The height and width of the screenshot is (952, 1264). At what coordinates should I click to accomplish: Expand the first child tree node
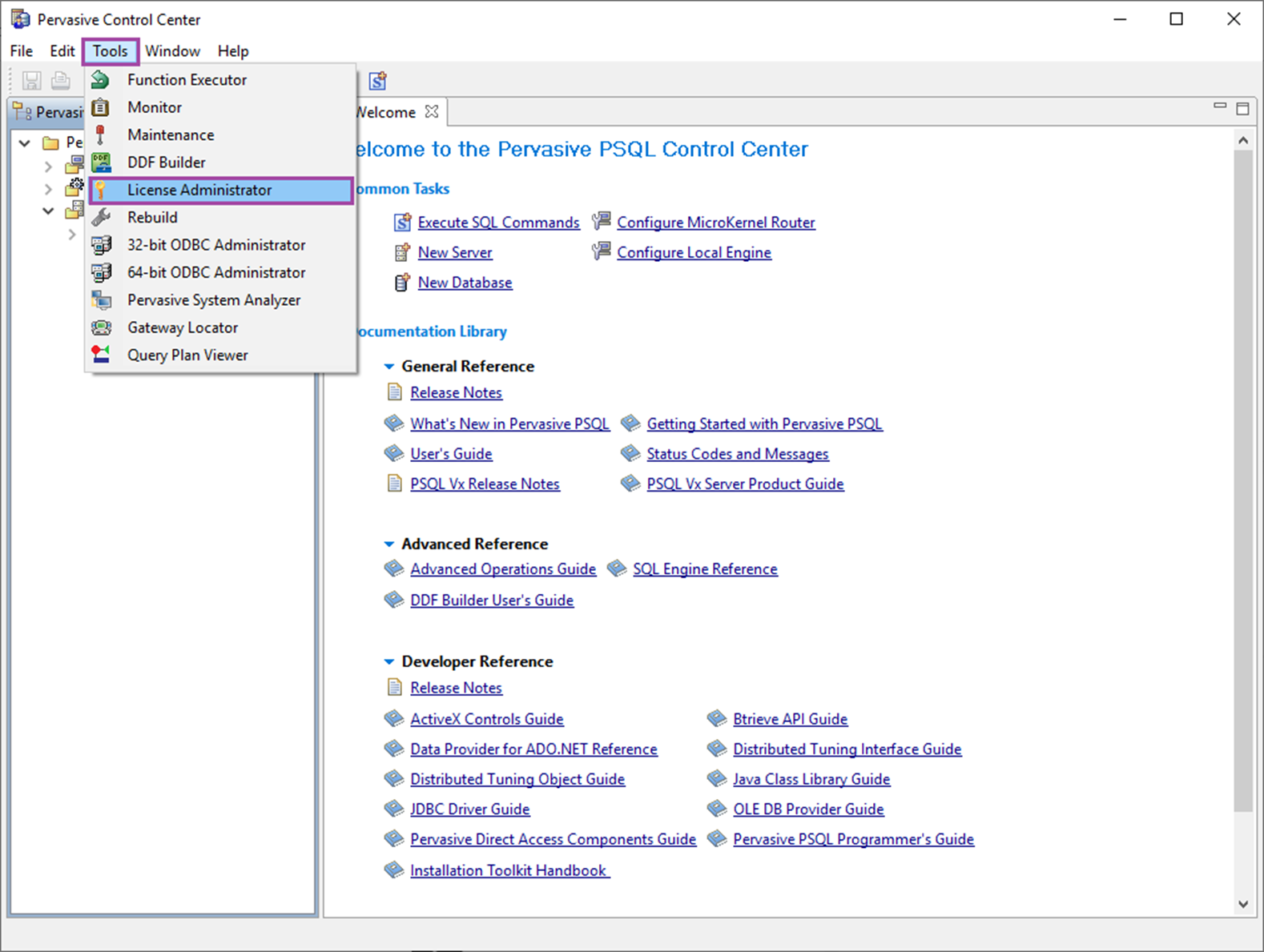coord(48,167)
